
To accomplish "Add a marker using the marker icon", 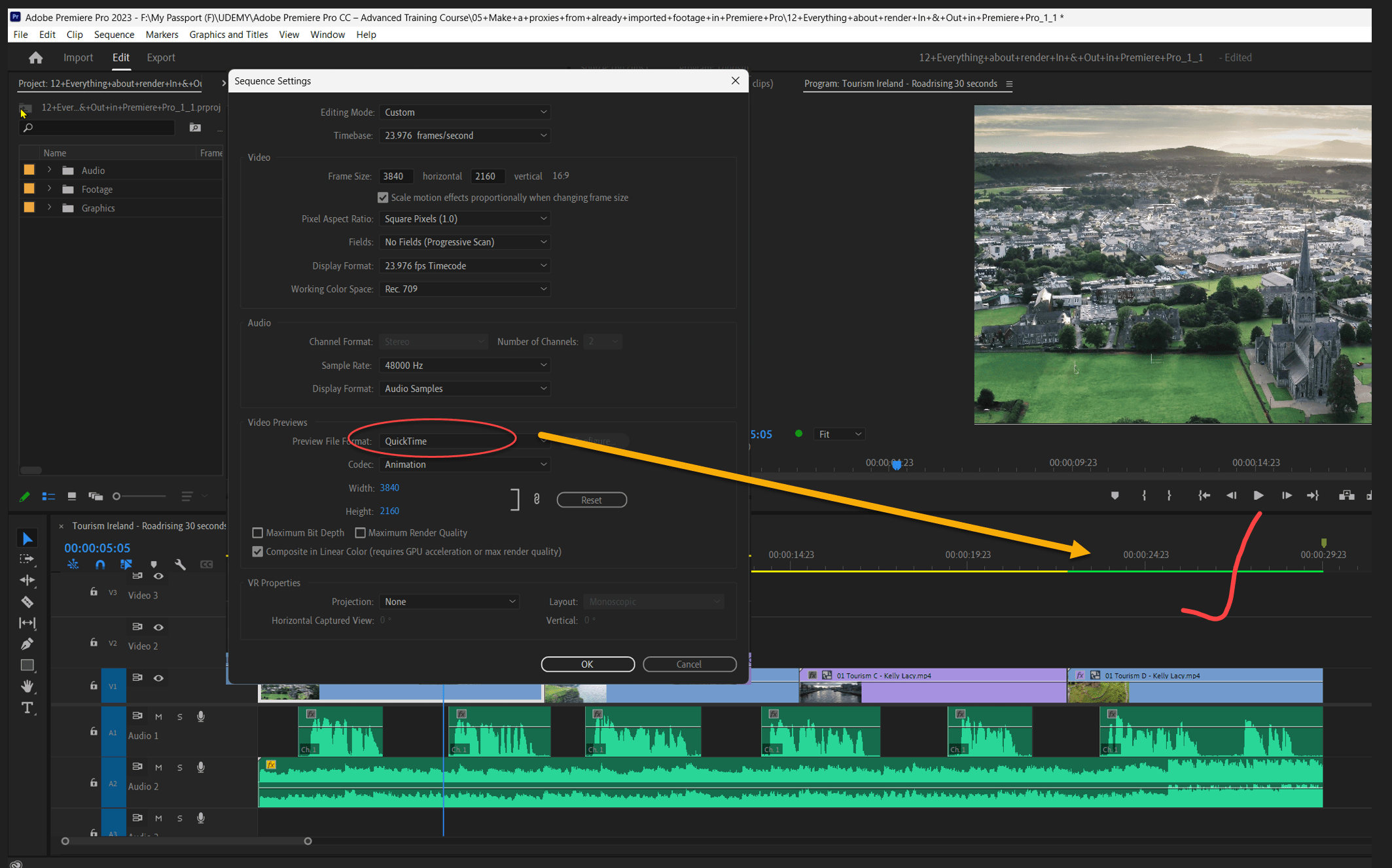I will pos(154,564).
